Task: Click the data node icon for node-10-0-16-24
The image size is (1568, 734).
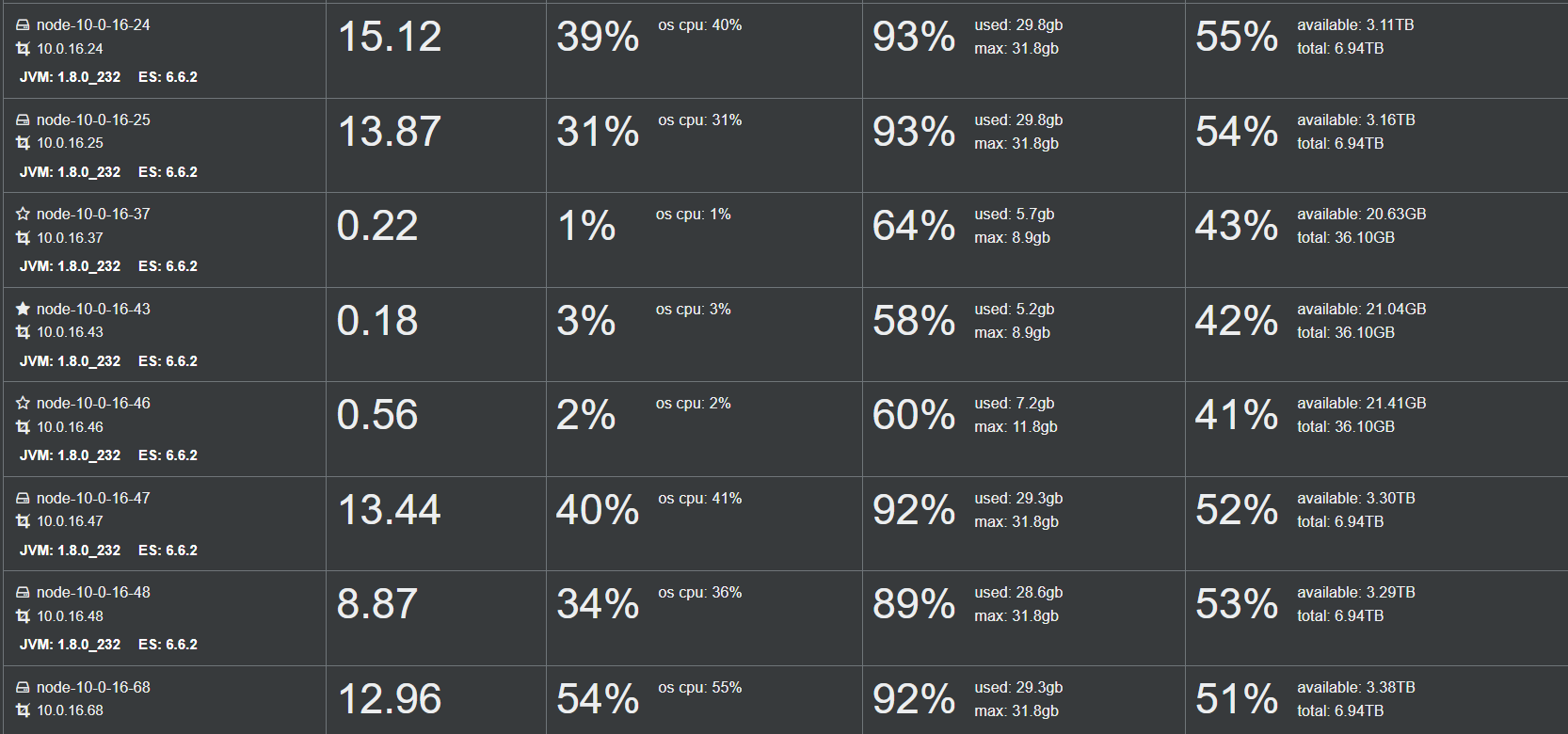Action: click(23, 25)
